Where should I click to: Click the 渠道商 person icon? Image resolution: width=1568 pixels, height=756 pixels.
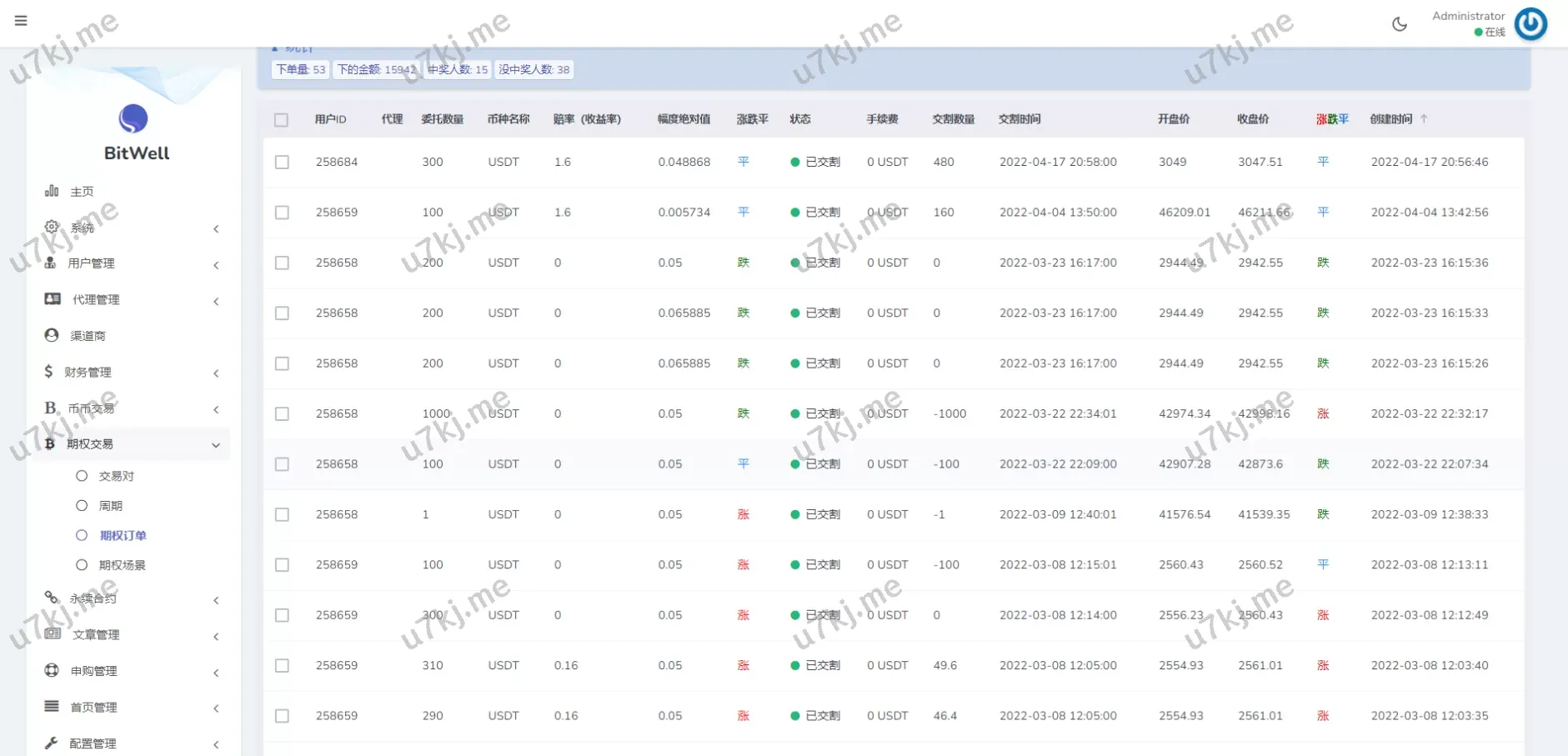(52, 335)
